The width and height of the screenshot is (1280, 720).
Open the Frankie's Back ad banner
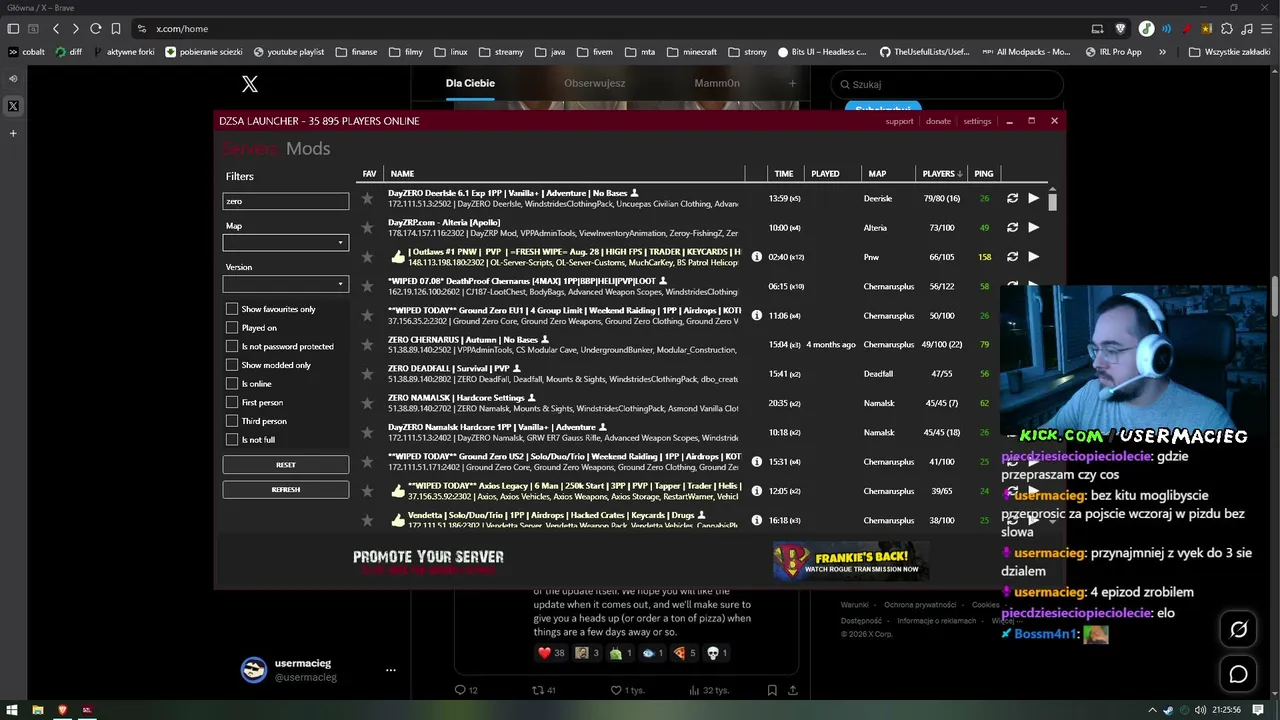point(851,561)
